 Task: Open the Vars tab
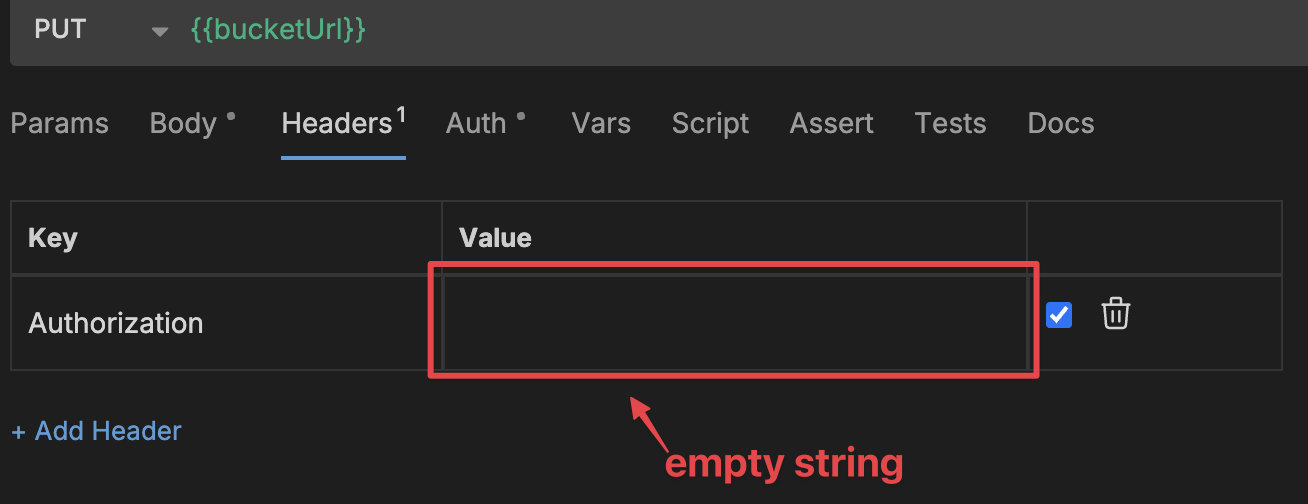[601, 123]
